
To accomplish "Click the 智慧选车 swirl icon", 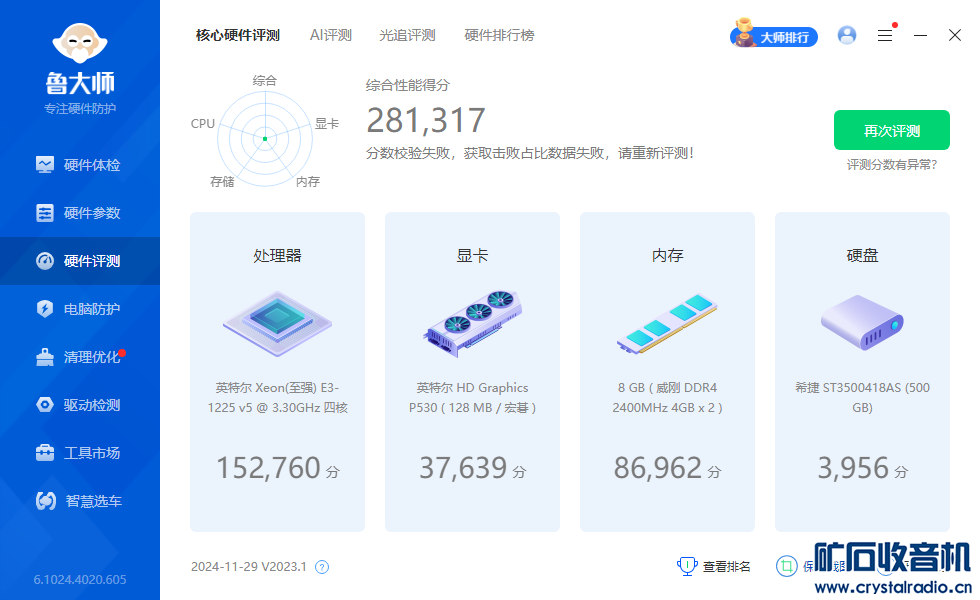I will pos(46,501).
